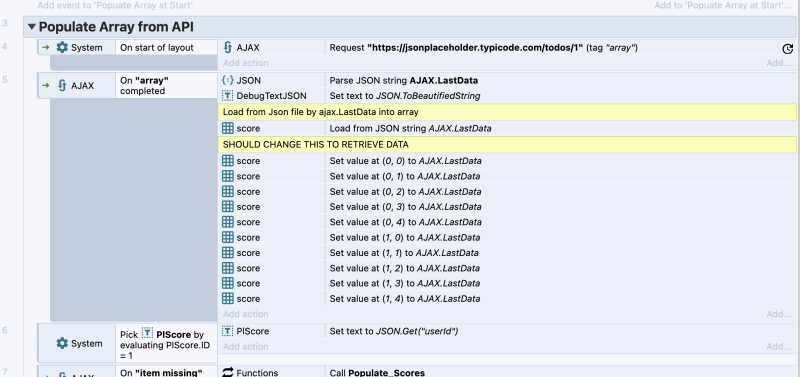Select the Pick PlScore by evaluating condition
This screenshot has width=800, height=377.
[166, 343]
